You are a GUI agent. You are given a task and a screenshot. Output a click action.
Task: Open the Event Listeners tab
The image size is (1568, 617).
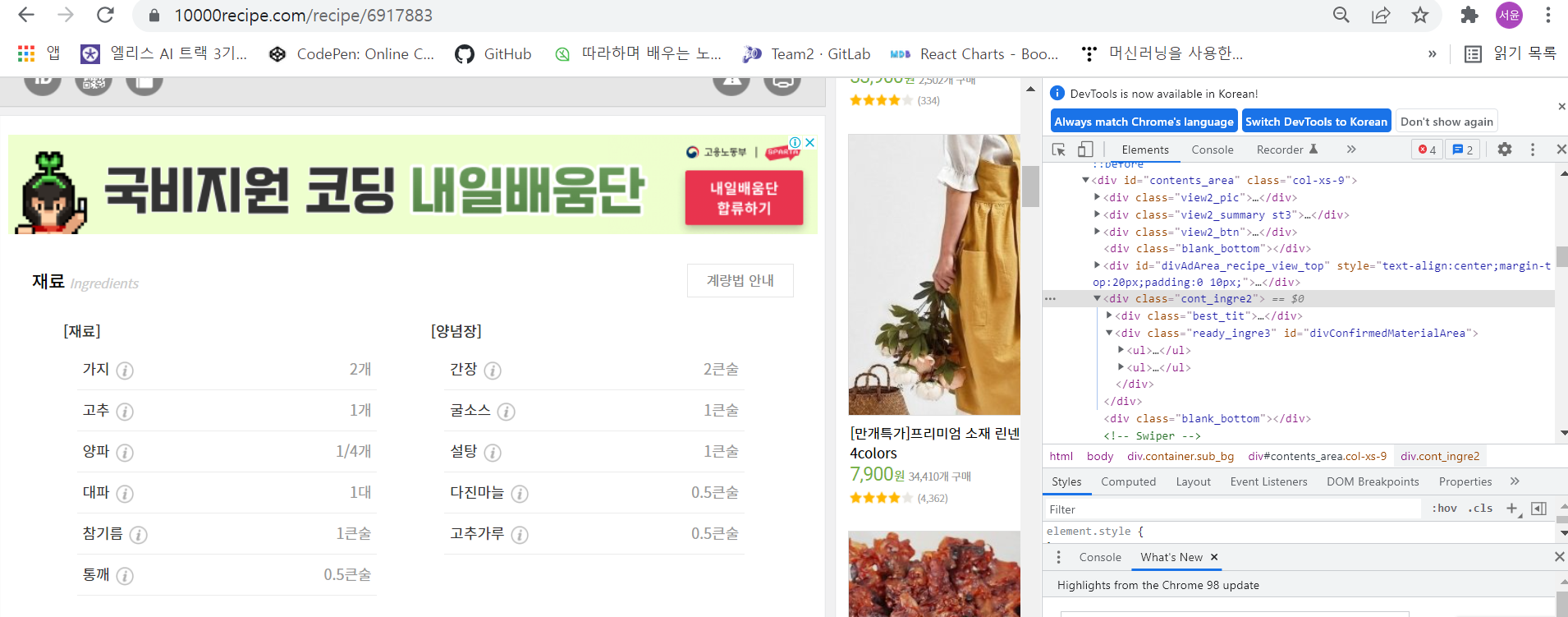coord(1268,481)
